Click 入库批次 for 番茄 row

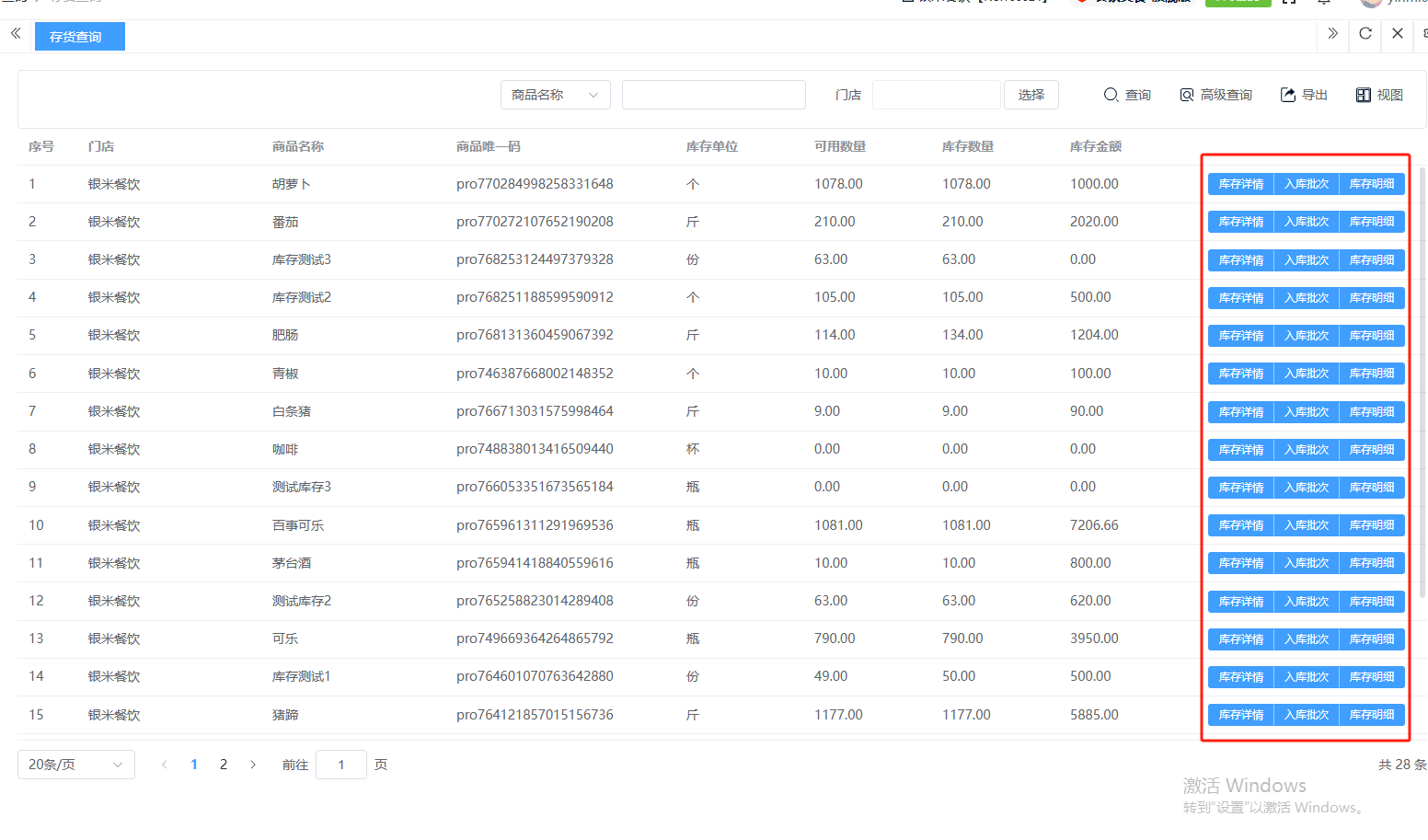(1306, 222)
